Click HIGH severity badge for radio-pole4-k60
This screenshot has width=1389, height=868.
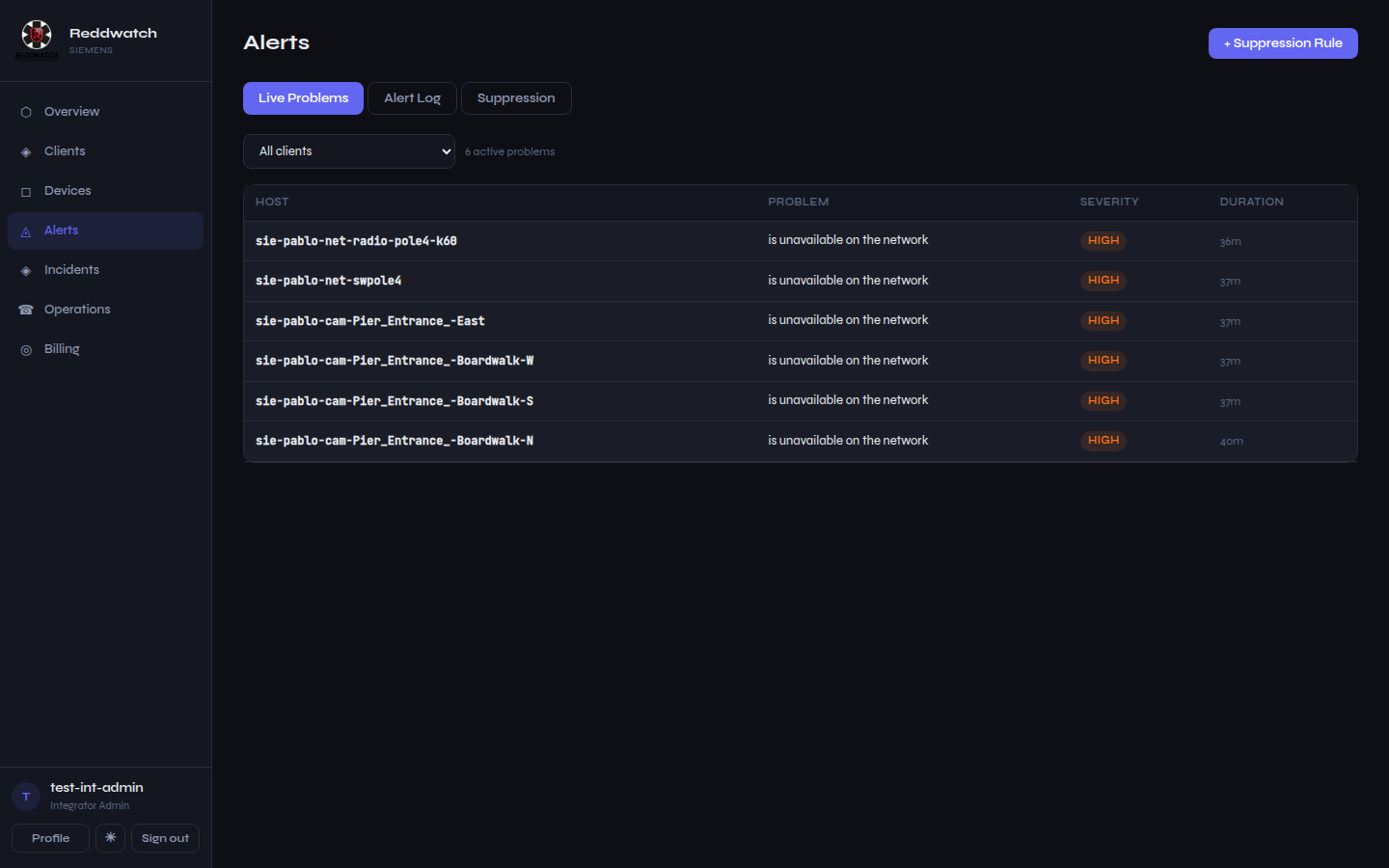(1103, 241)
